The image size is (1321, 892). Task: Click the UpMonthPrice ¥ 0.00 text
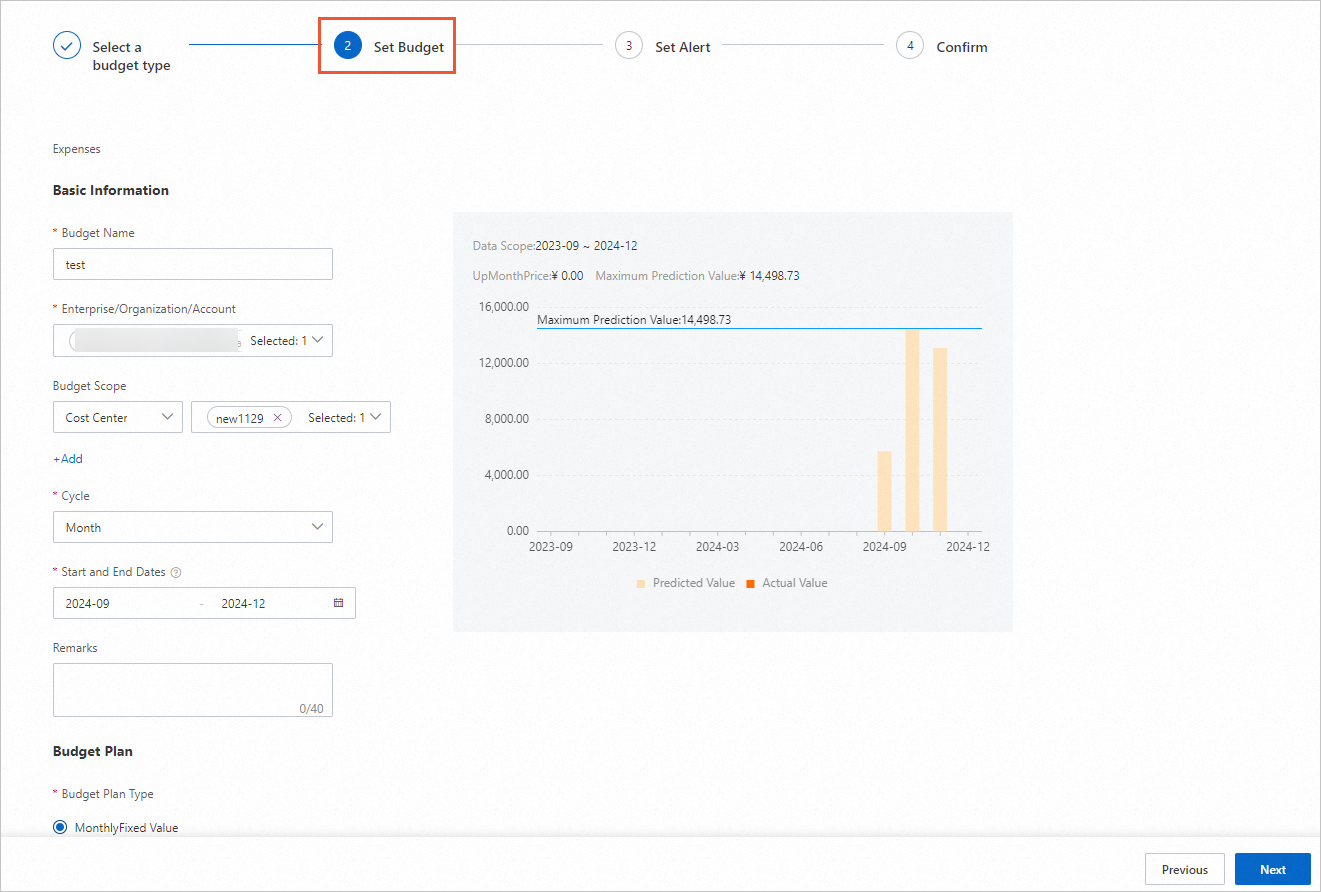[528, 276]
